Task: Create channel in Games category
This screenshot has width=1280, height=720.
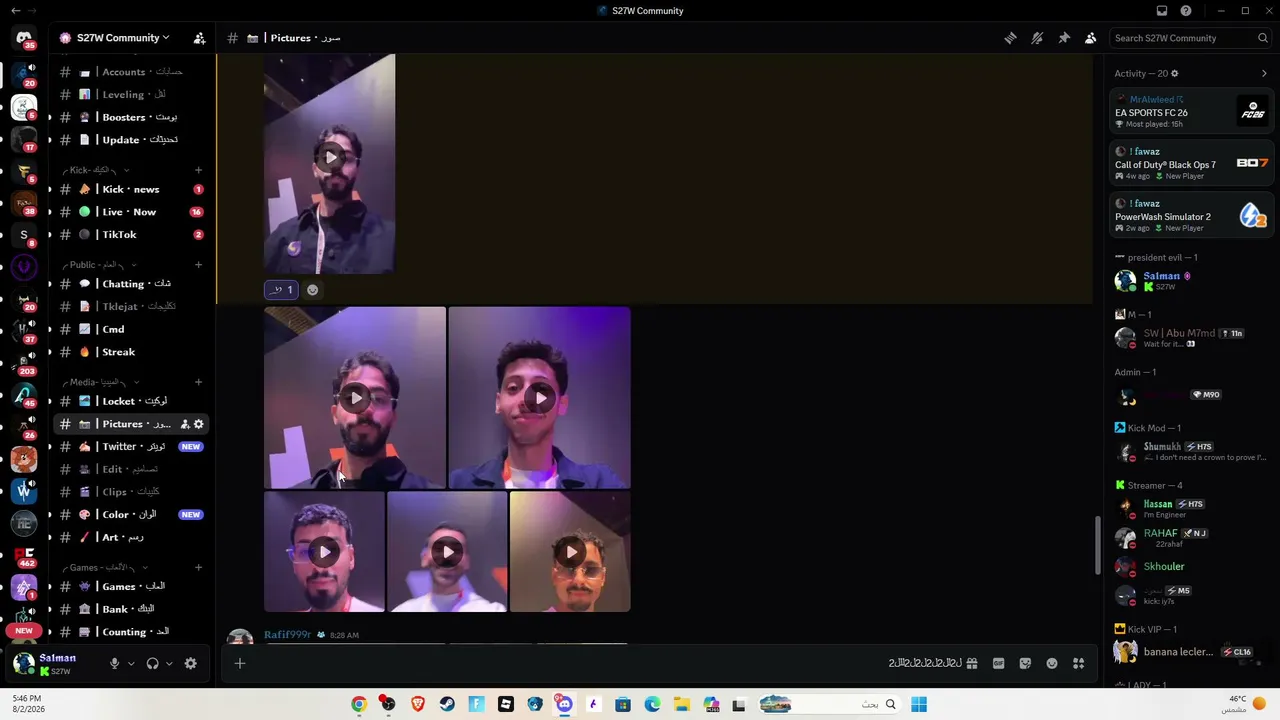Action: click(198, 567)
